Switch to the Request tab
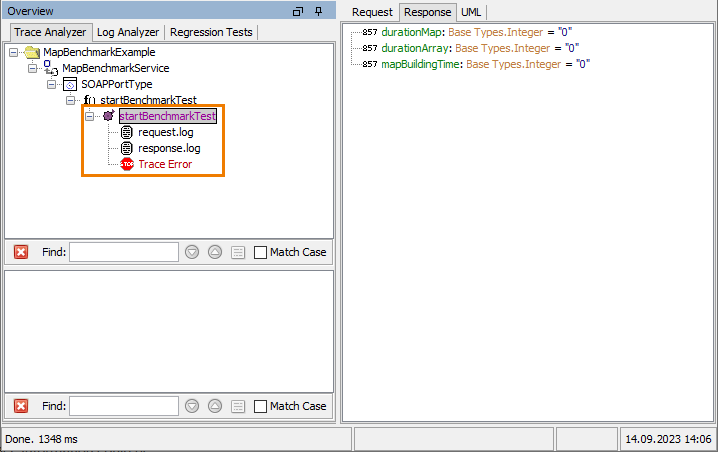 [372, 12]
